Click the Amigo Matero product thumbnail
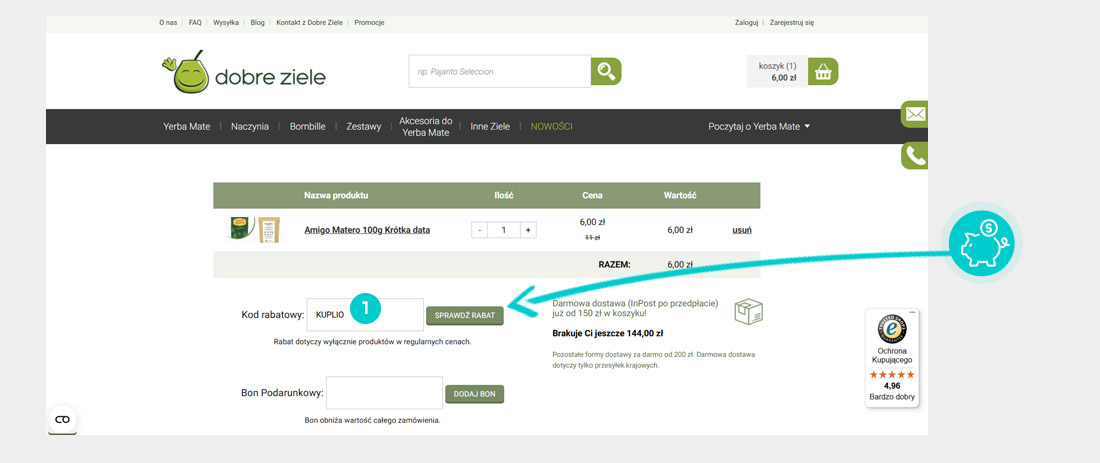Image resolution: width=1100 pixels, height=463 pixels. [x=255, y=230]
